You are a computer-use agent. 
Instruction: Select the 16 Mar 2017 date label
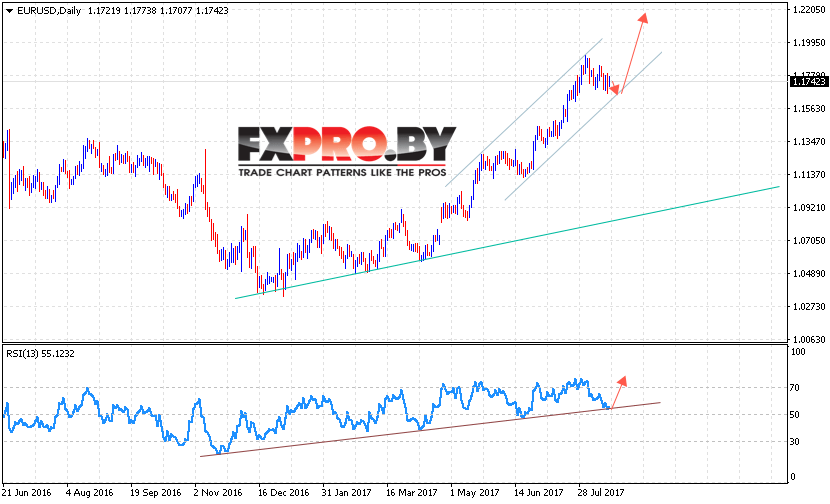point(412,493)
